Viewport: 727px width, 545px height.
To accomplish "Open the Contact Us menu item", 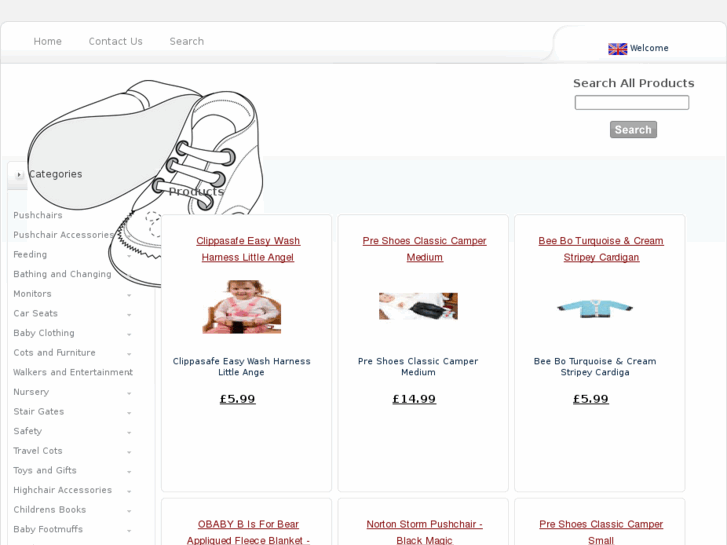I will pos(115,41).
